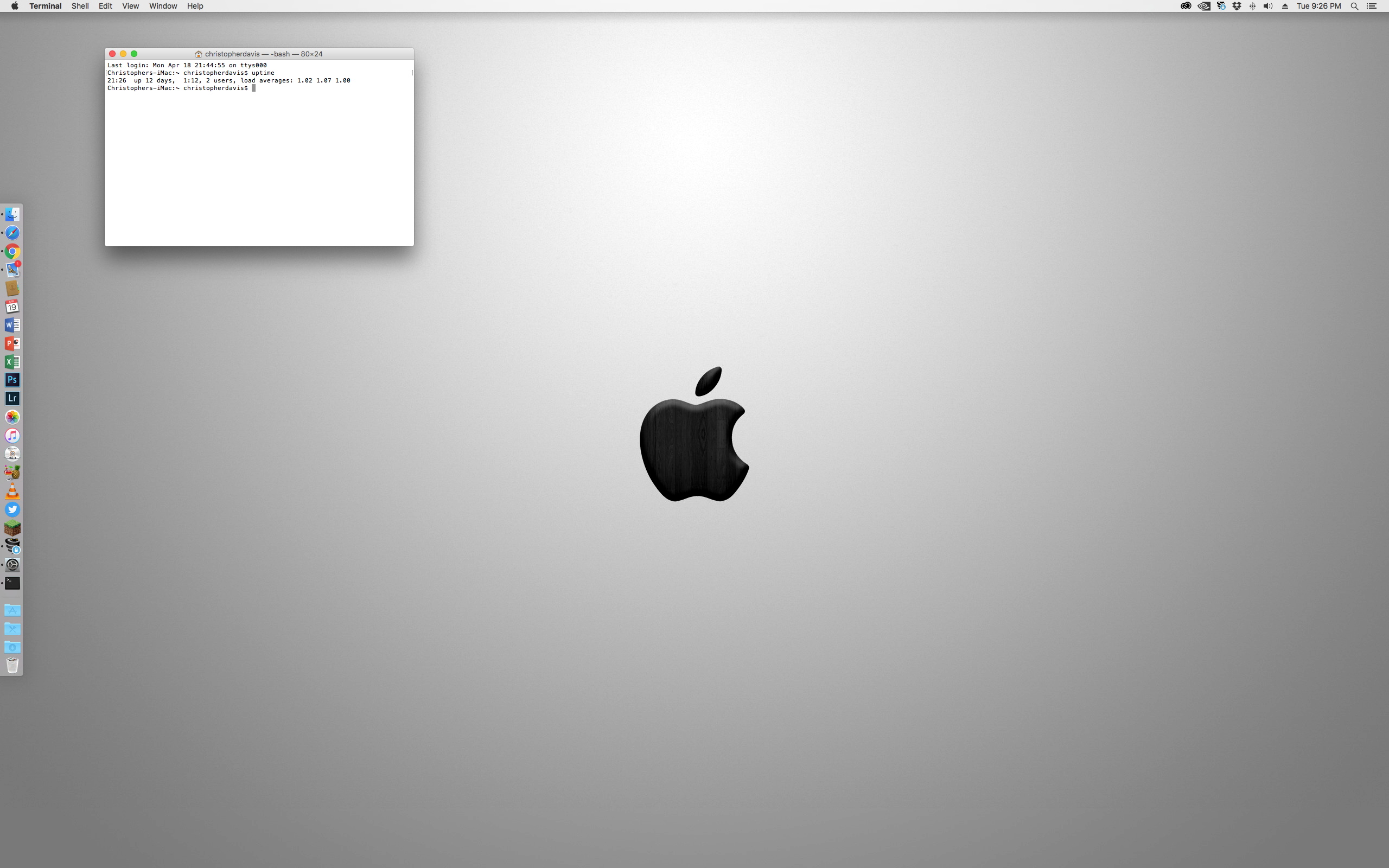Launch Twitter from the Dock
Viewport: 1389px width, 868px height.
click(x=12, y=509)
